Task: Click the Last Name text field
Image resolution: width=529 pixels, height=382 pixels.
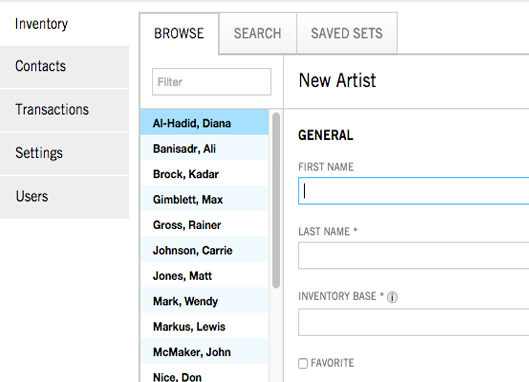Action: pyautogui.click(x=414, y=255)
